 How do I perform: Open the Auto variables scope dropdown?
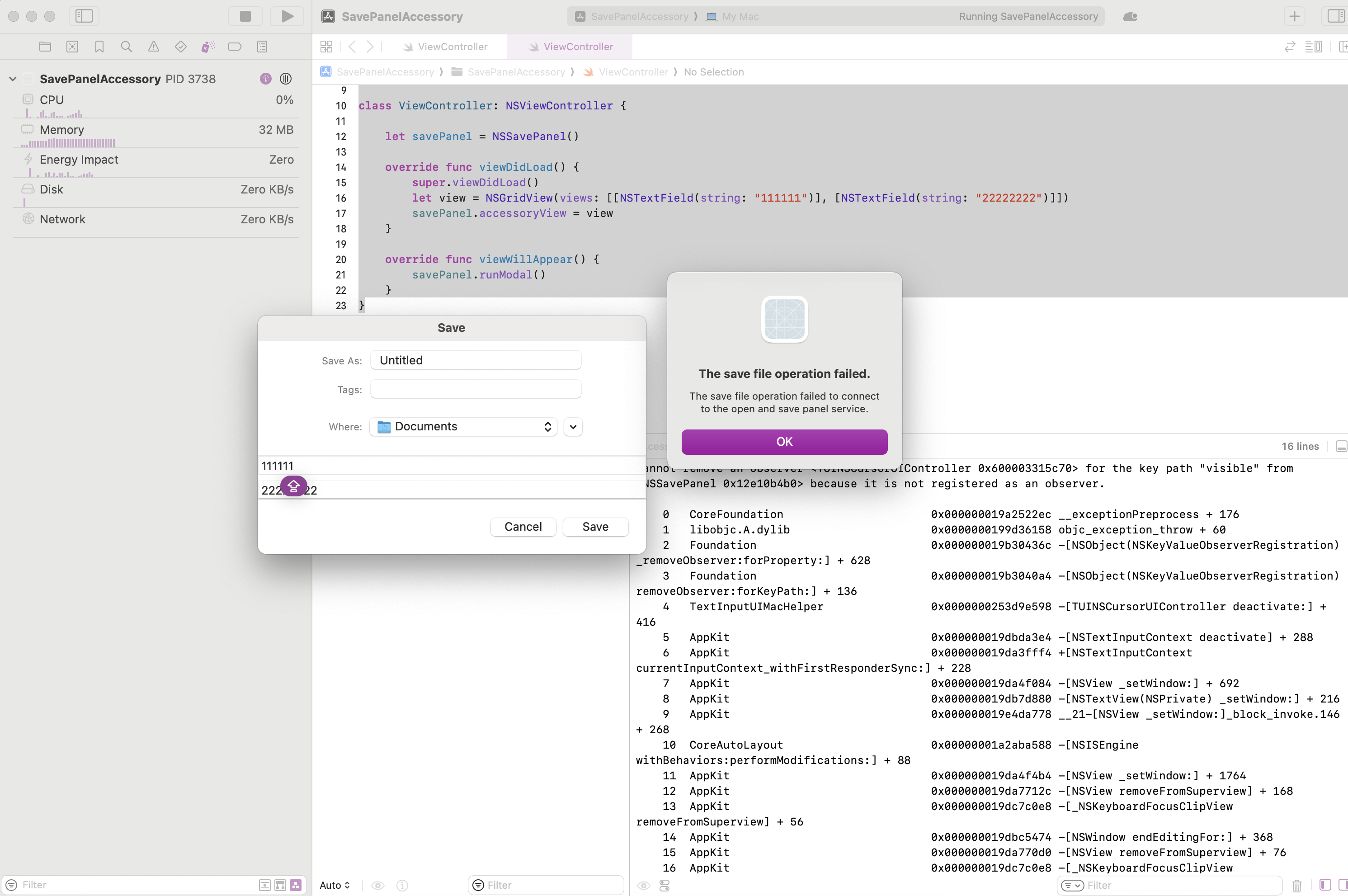tap(335, 885)
